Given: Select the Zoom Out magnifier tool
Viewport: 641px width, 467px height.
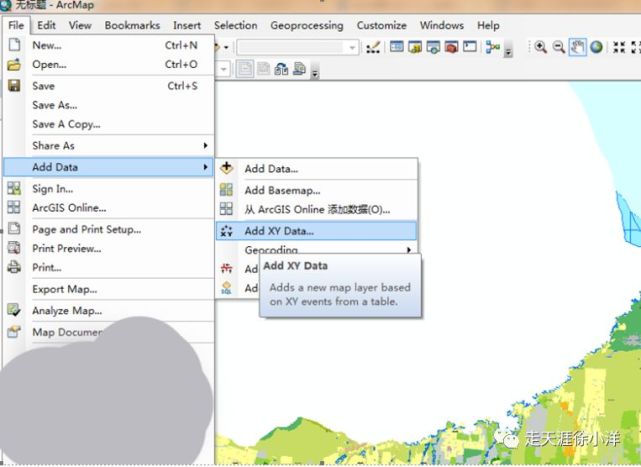Looking at the screenshot, I should (x=559, y=47).
